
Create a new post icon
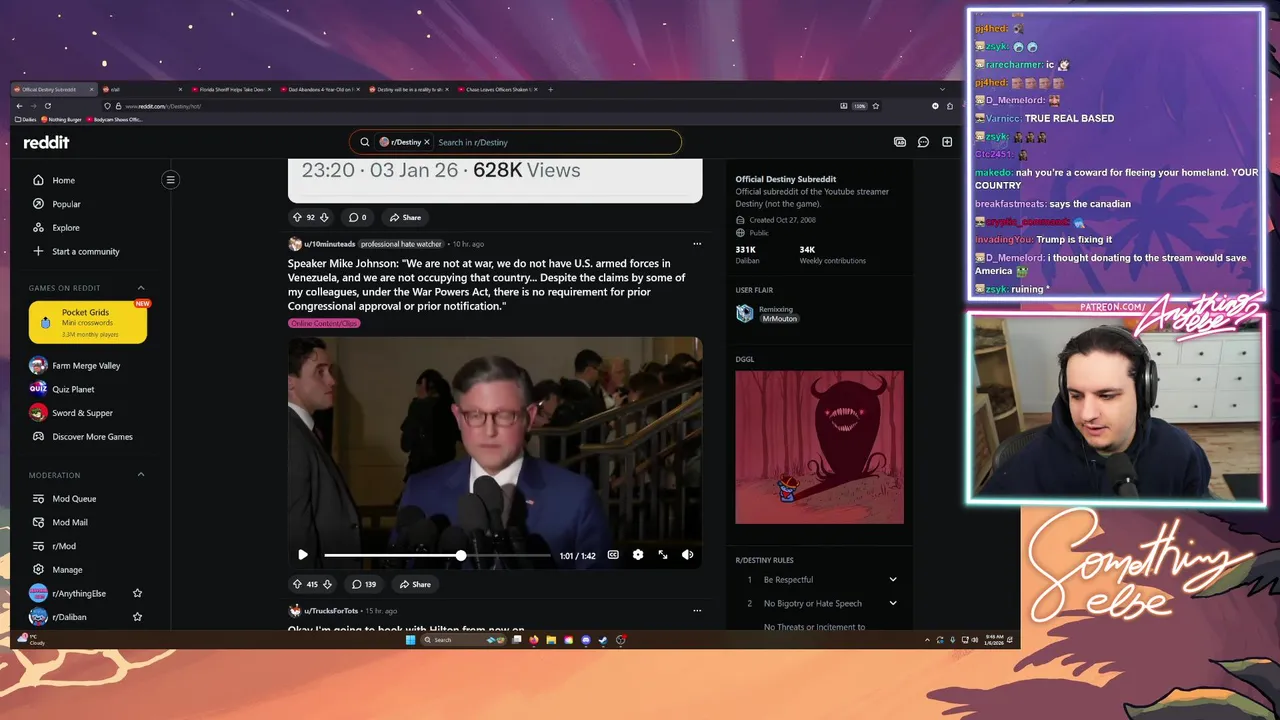click(x=947, y=142)
